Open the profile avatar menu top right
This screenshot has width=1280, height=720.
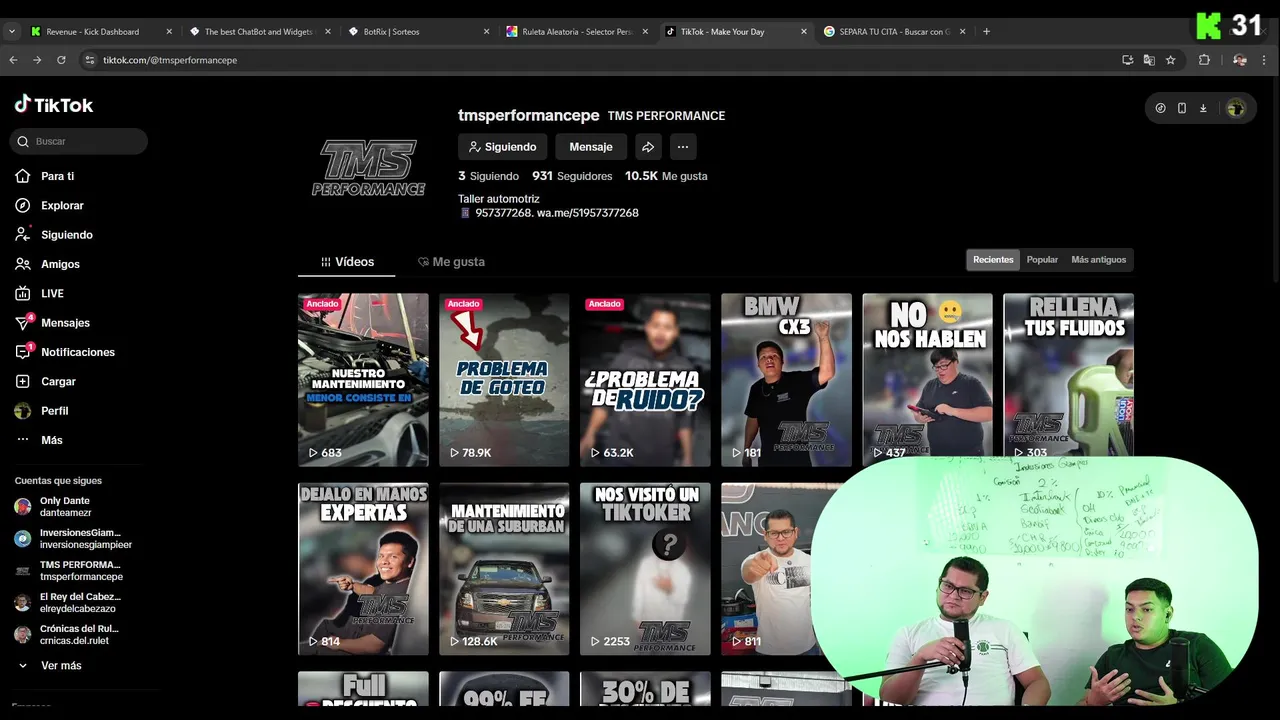pos(1236,108)
